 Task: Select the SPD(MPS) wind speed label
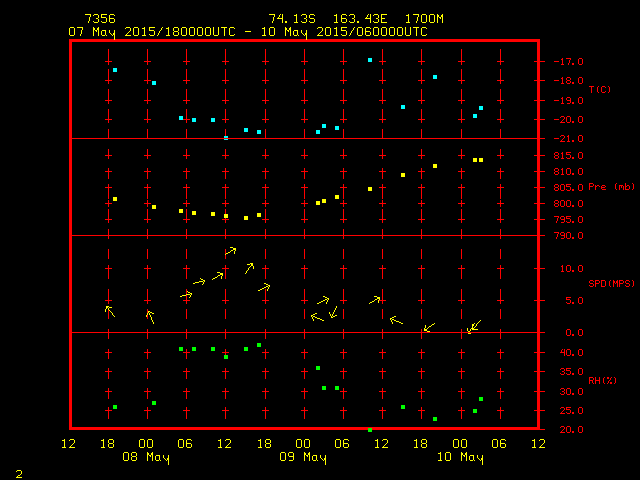611,283
